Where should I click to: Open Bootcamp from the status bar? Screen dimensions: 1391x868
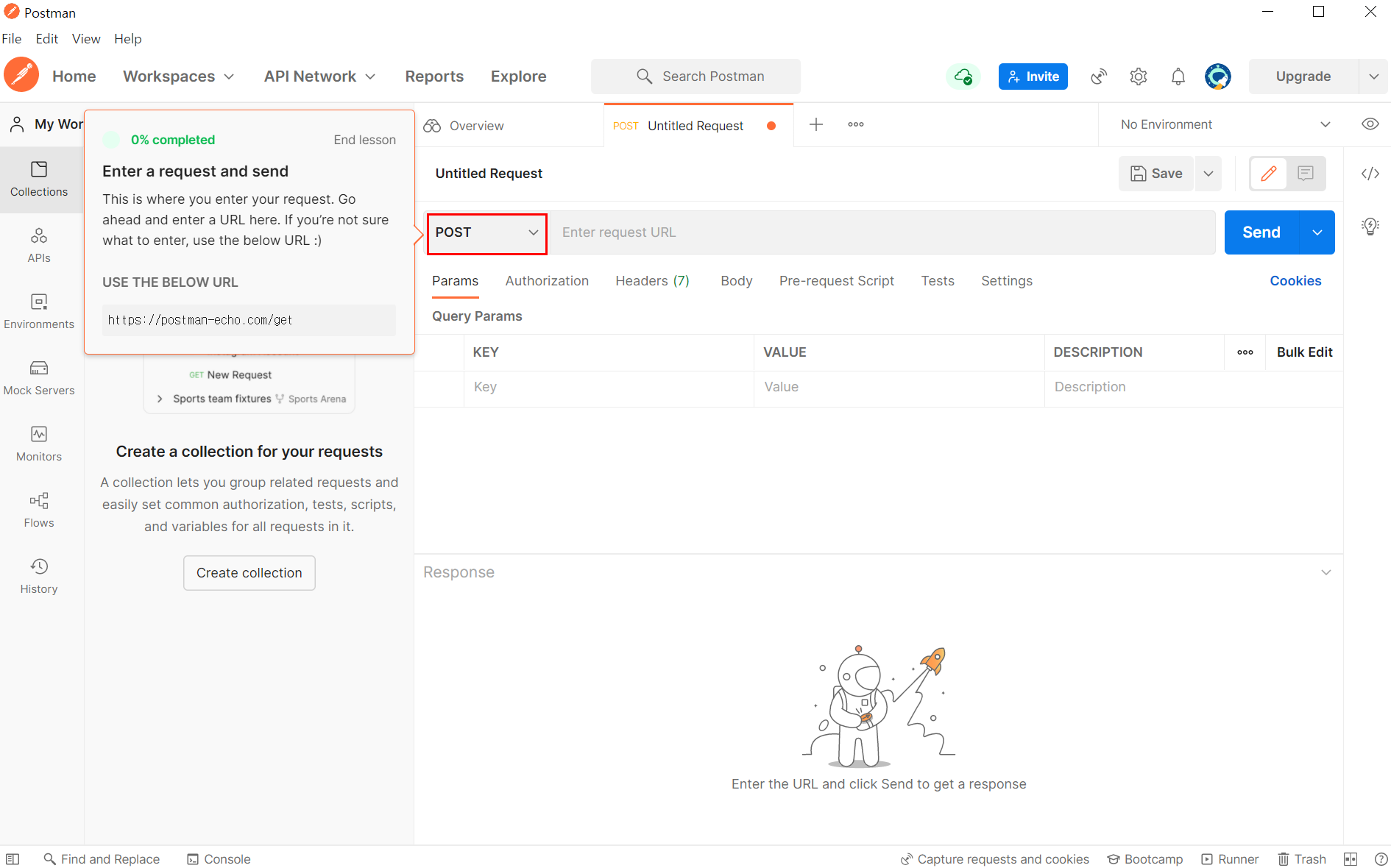tap(1145, 858)
